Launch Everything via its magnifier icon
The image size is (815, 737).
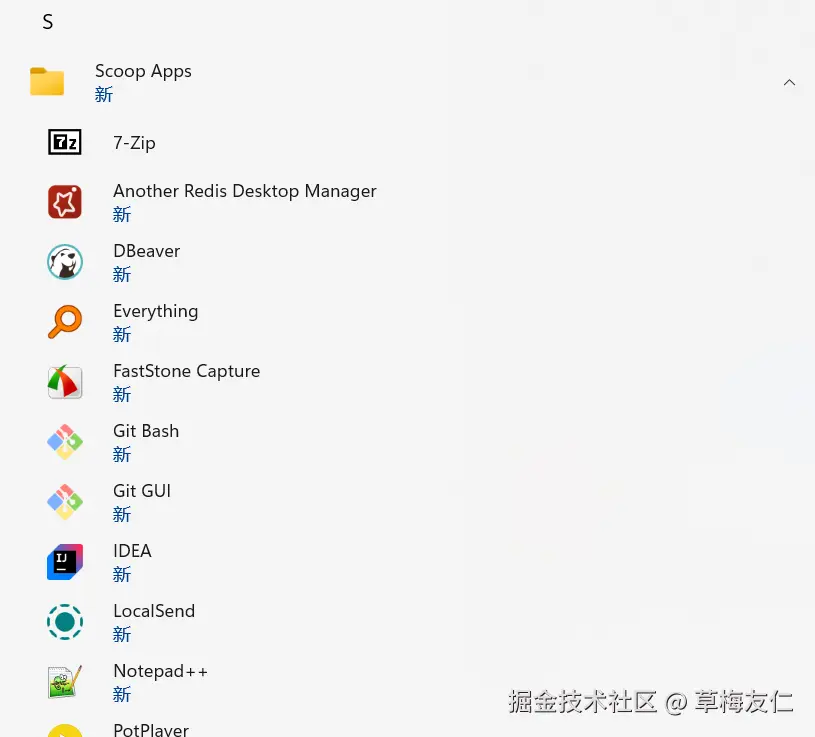65,322
